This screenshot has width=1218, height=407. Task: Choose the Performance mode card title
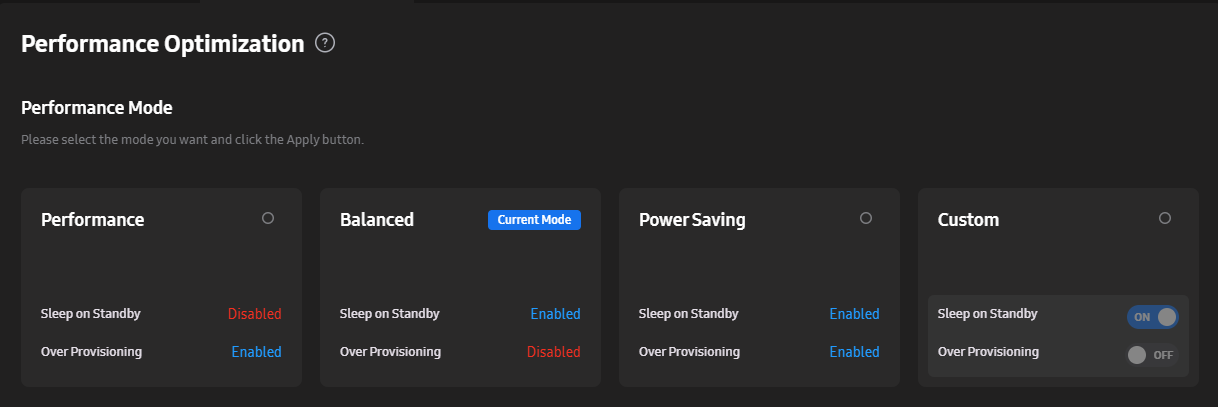pyautogui.click(x=93, y=220)
